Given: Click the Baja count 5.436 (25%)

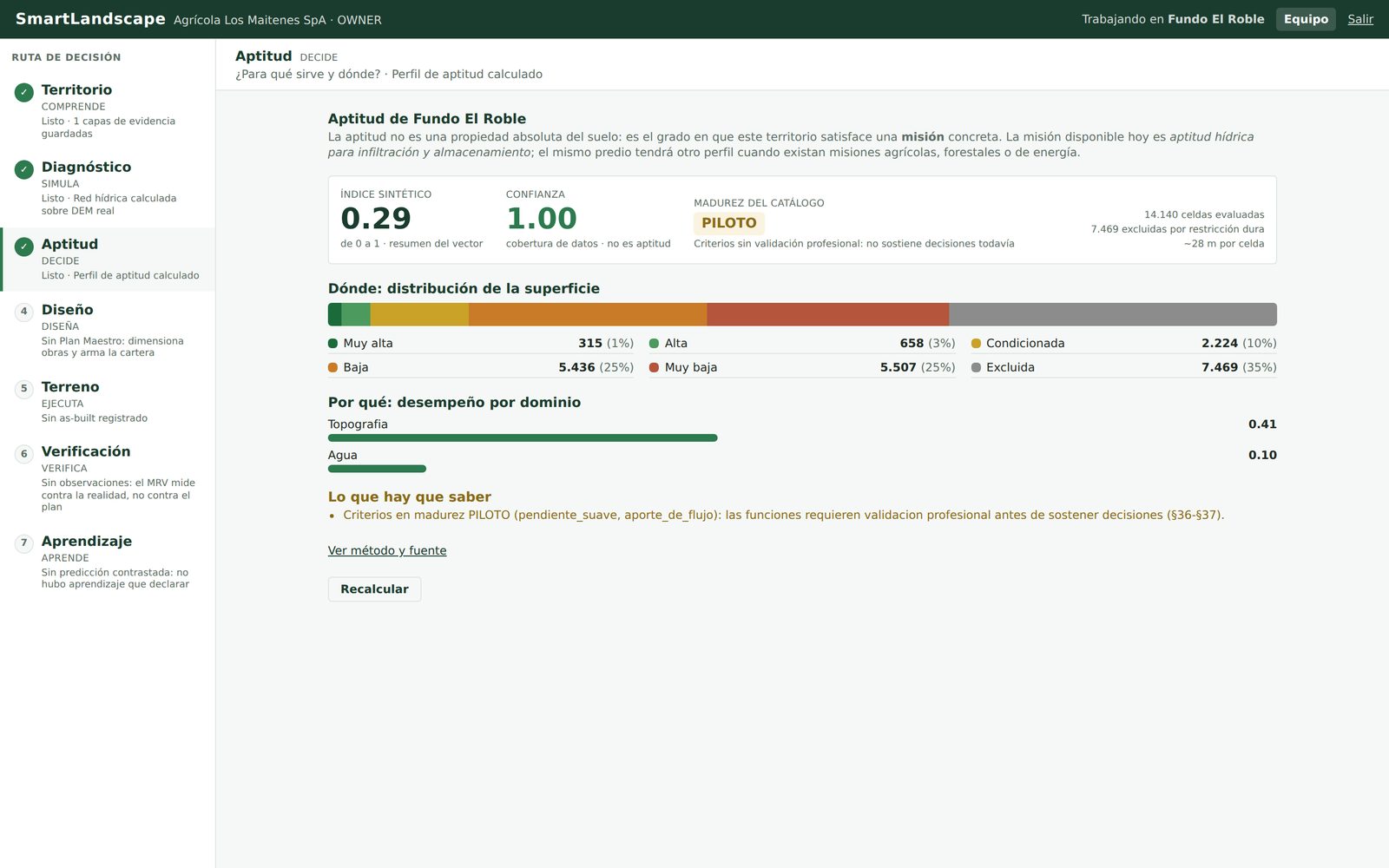Looking at the screenshot, I should [596, 367].
